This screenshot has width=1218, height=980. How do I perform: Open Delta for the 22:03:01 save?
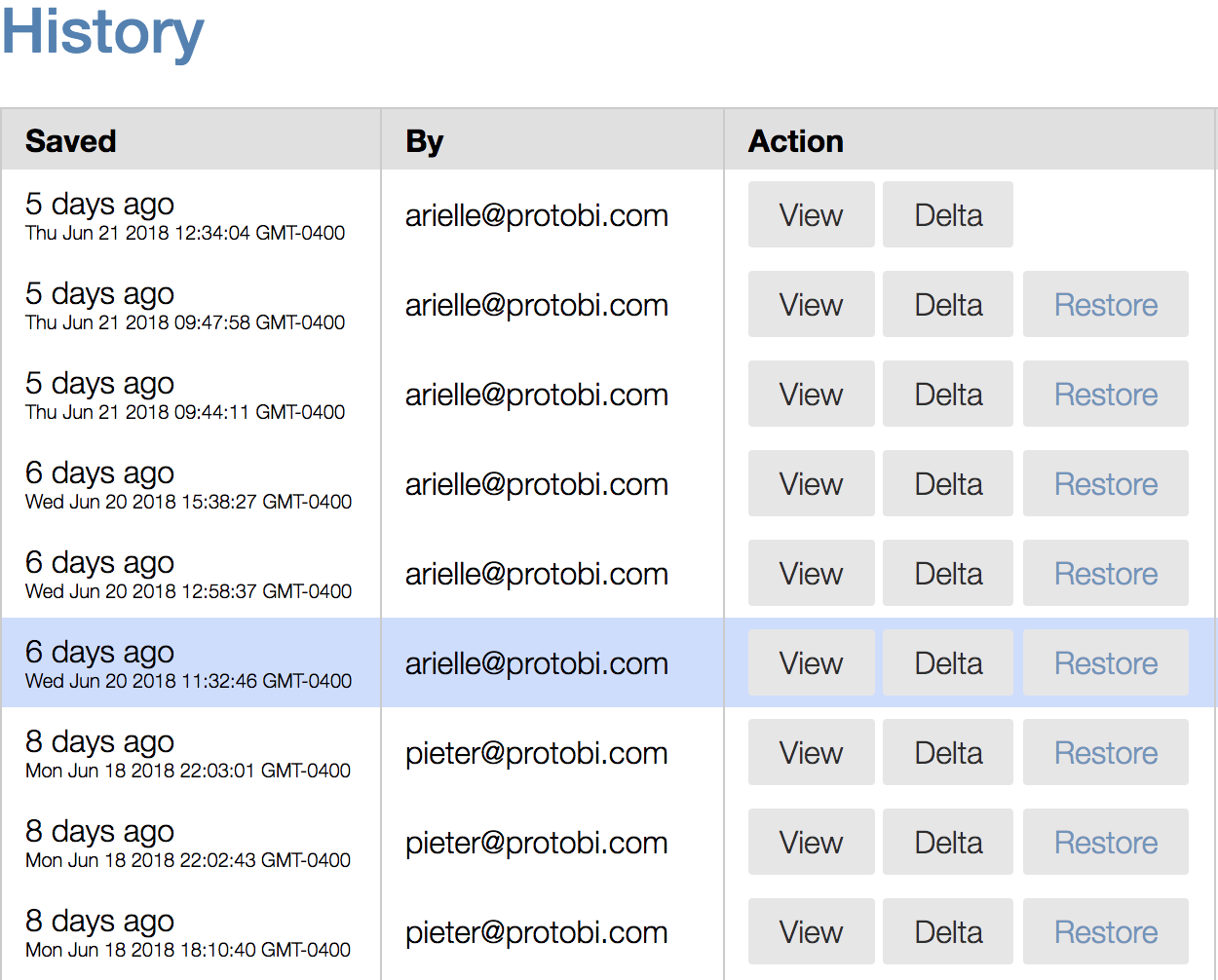948,752
